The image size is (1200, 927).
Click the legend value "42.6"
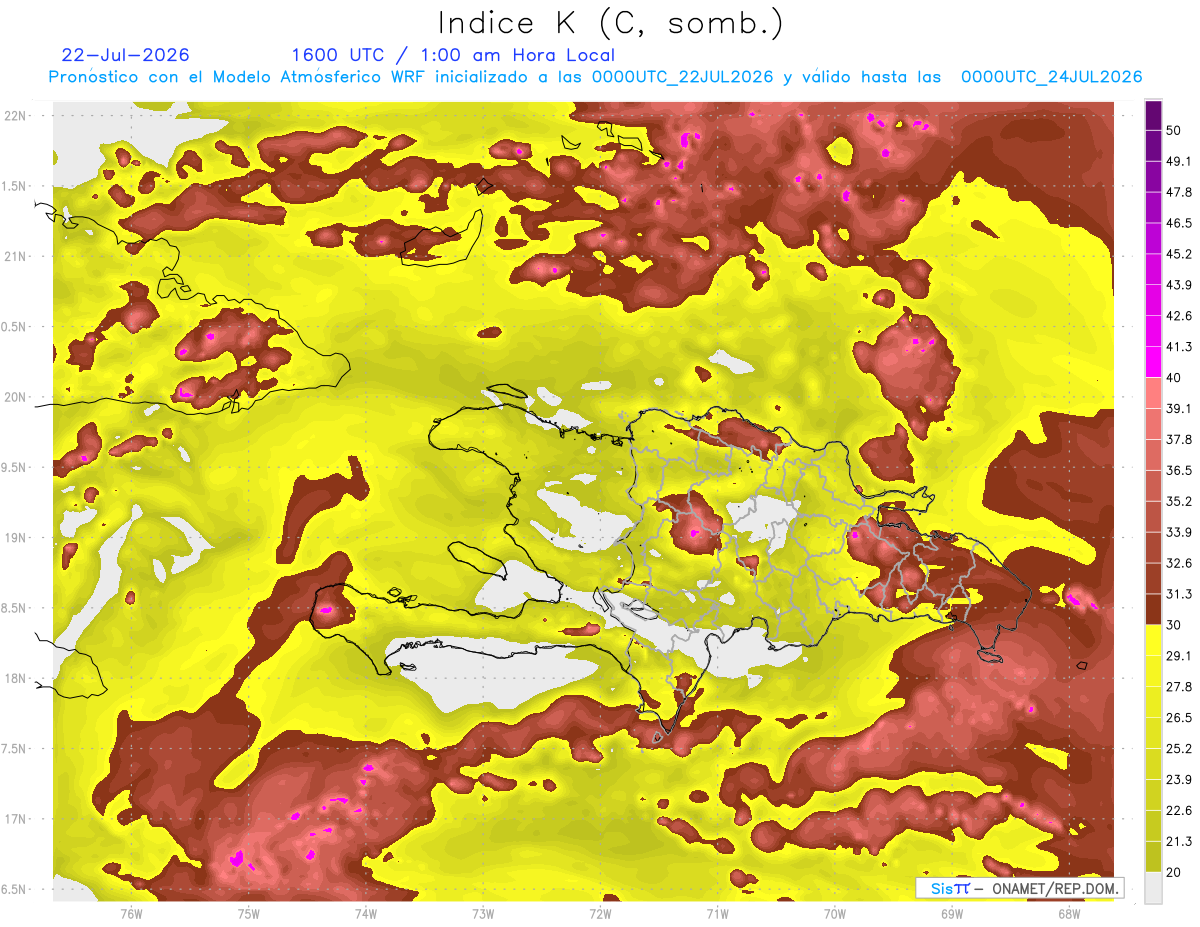(x=1178, y=316)
